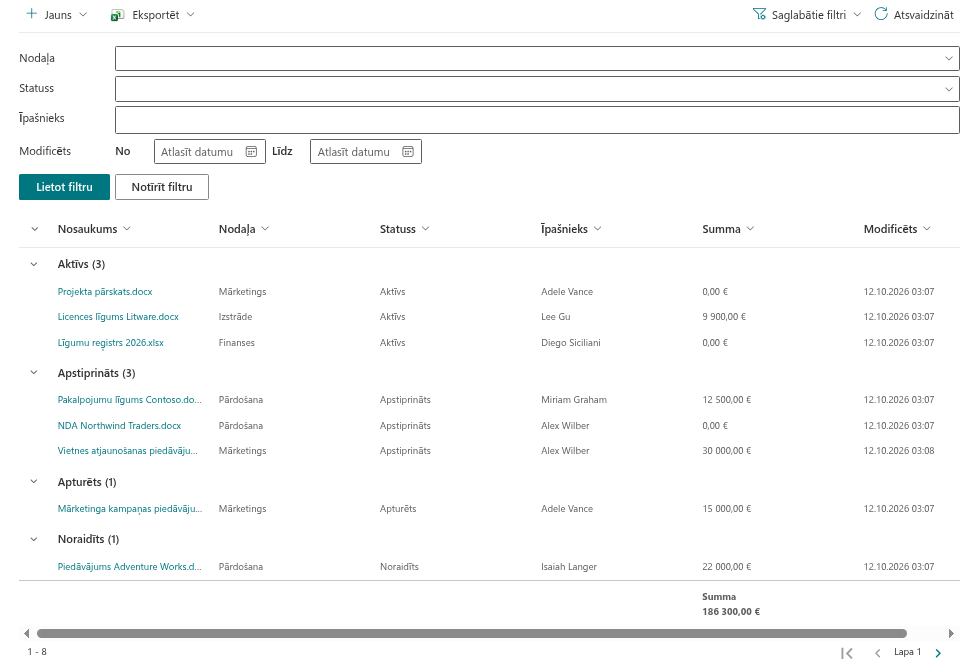980x672 pixels.
Task: Open Piedāvājums Adventure Works document
Action: pyautogui.click(x=129, y=567)
